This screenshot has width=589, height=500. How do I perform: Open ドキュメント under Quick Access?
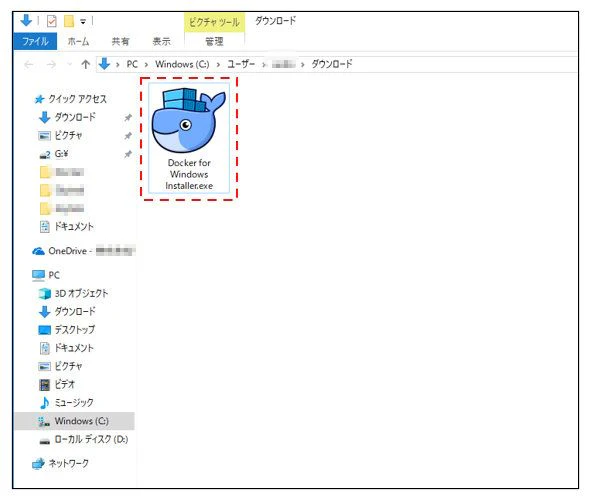pyautogui.click(x=74, y=227)
